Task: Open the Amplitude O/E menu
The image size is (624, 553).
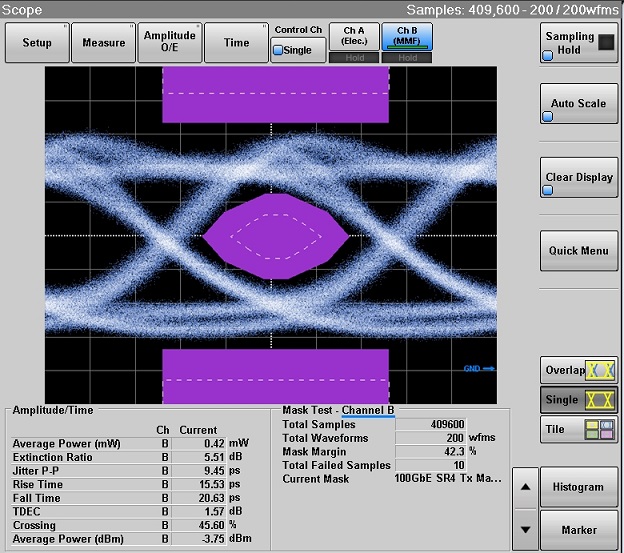Action: 169,43
